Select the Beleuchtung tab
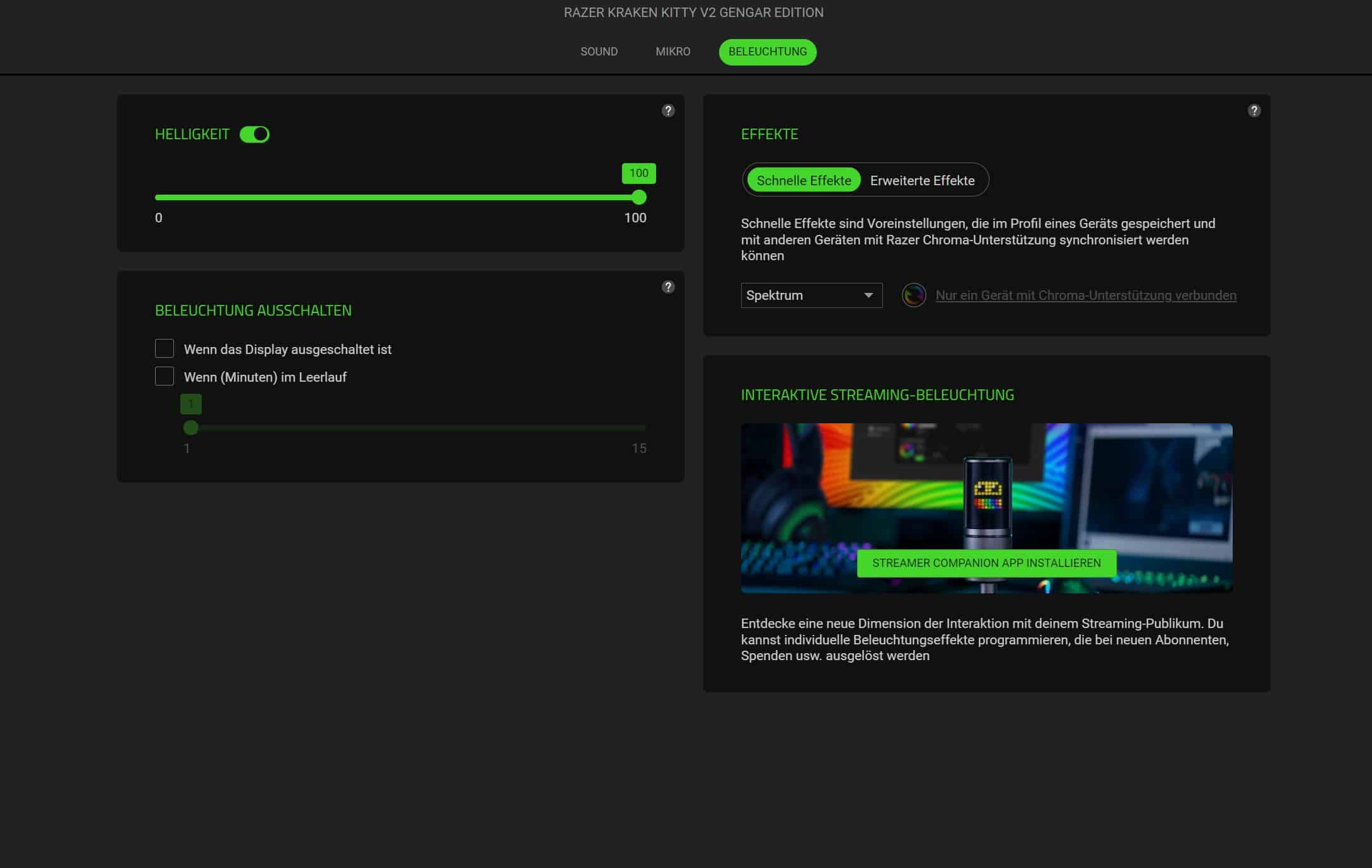Screen dimensions: 1372x868 coord(767,52)
